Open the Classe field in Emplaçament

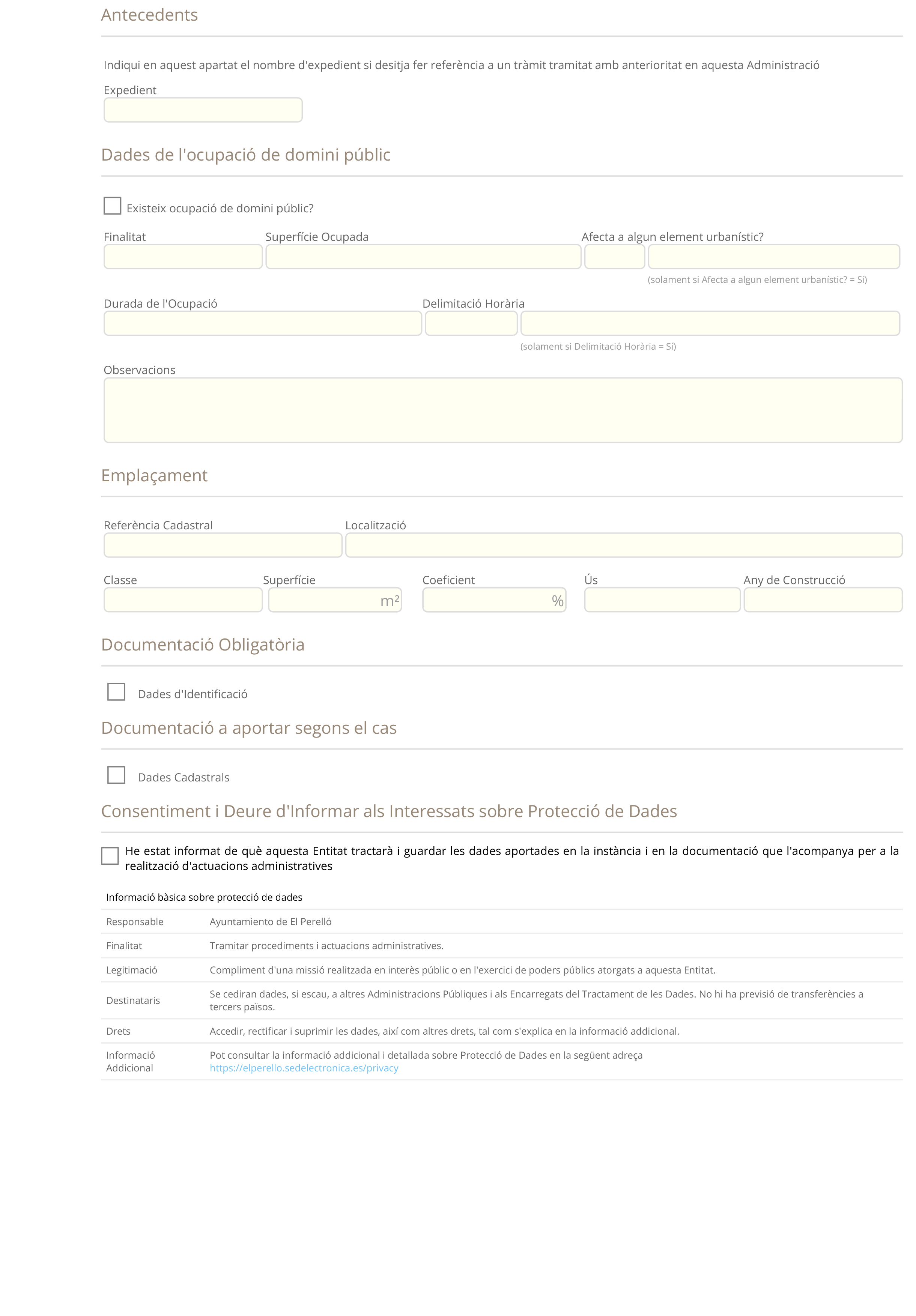[x=183, y=600]
